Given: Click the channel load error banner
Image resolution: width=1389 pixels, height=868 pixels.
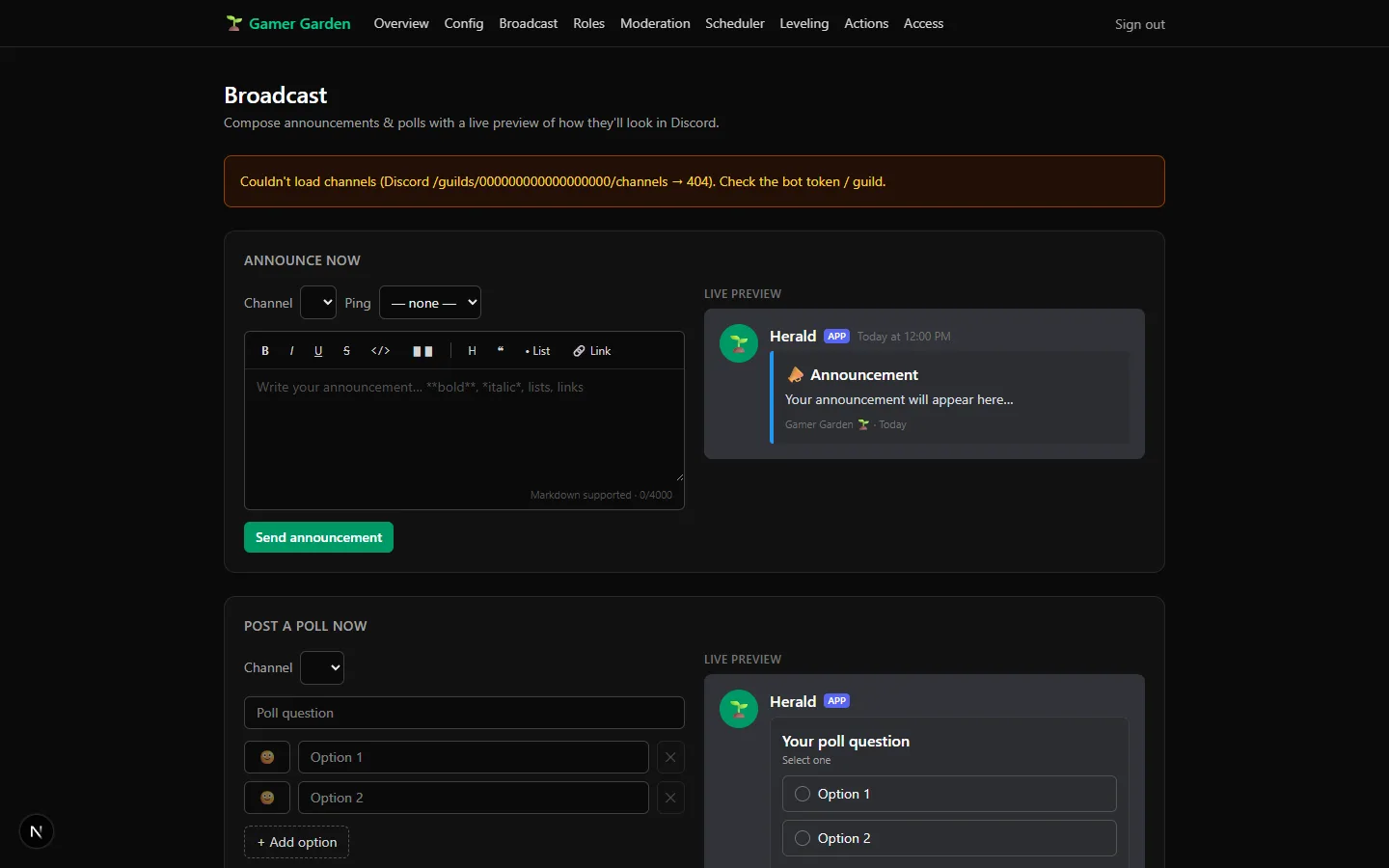Looking at the screenshot, I should pos(694,181).
